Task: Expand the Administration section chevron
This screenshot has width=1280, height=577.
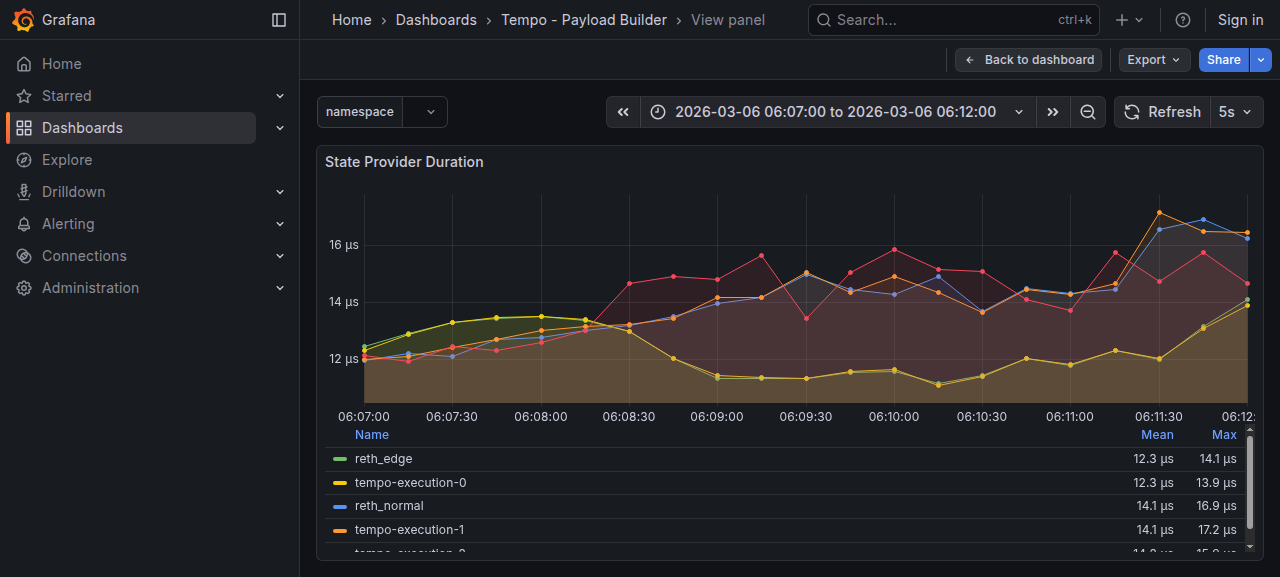Action: pyautogui.click(x=280, y=288)
